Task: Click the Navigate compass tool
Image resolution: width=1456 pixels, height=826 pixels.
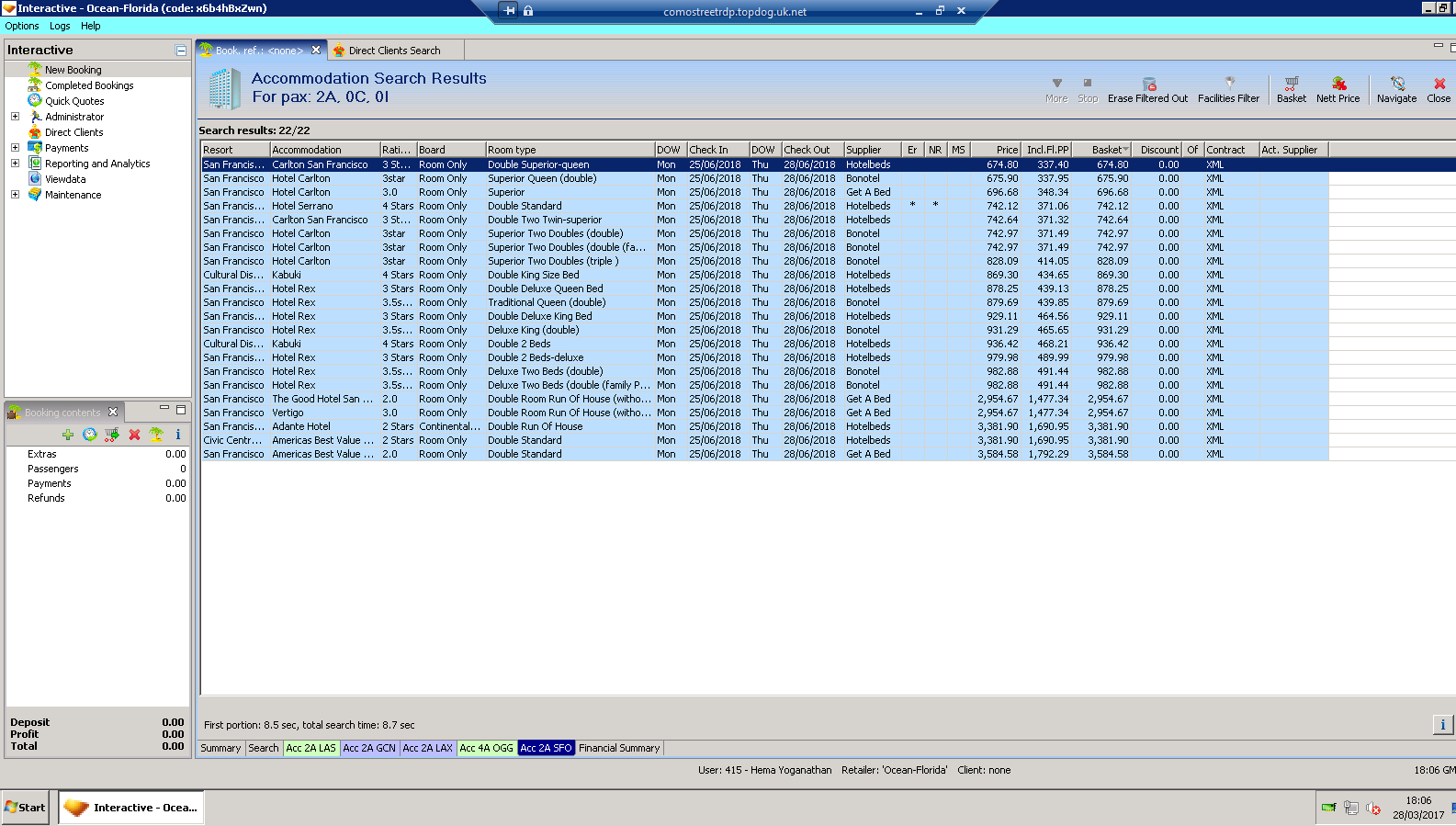Action: (1396, 89)
